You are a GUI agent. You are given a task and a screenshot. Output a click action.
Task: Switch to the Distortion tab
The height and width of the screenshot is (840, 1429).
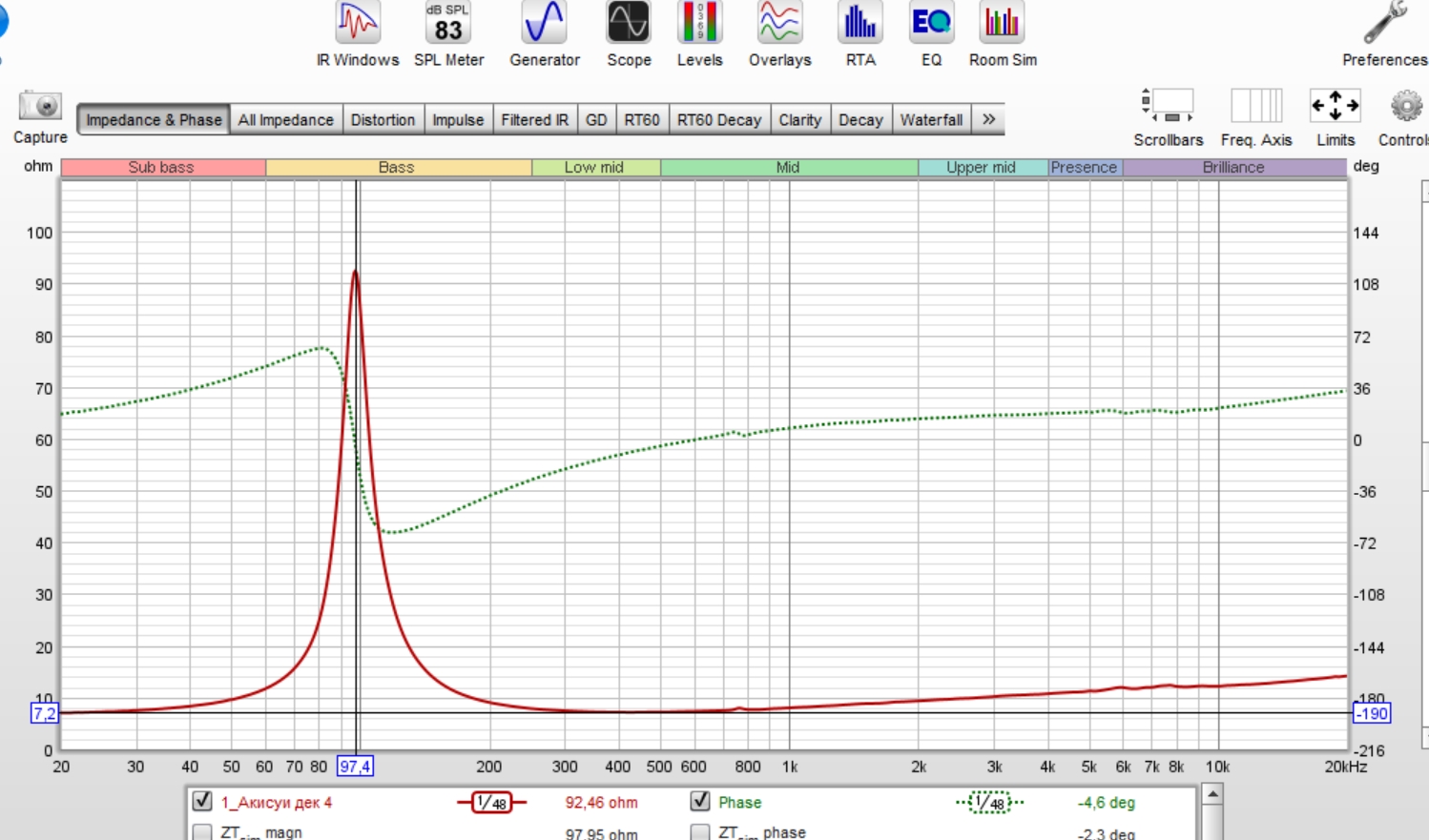click(383, 119)
